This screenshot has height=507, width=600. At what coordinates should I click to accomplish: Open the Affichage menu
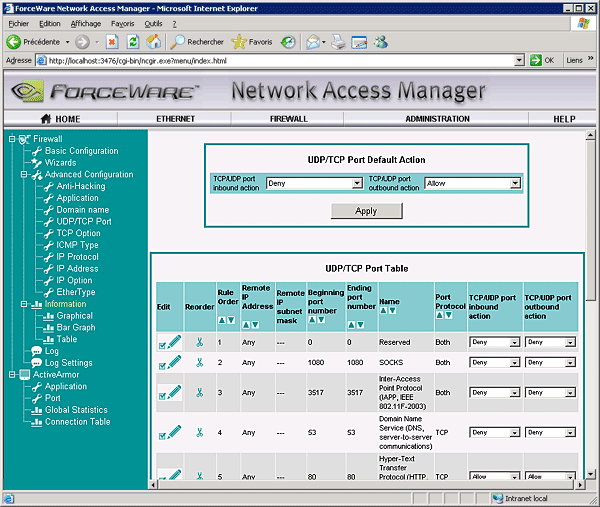[x=86, y=24]
